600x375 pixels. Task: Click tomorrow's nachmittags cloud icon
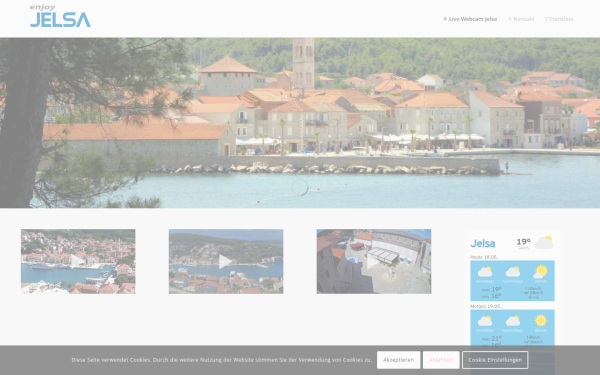click(513, 321)
